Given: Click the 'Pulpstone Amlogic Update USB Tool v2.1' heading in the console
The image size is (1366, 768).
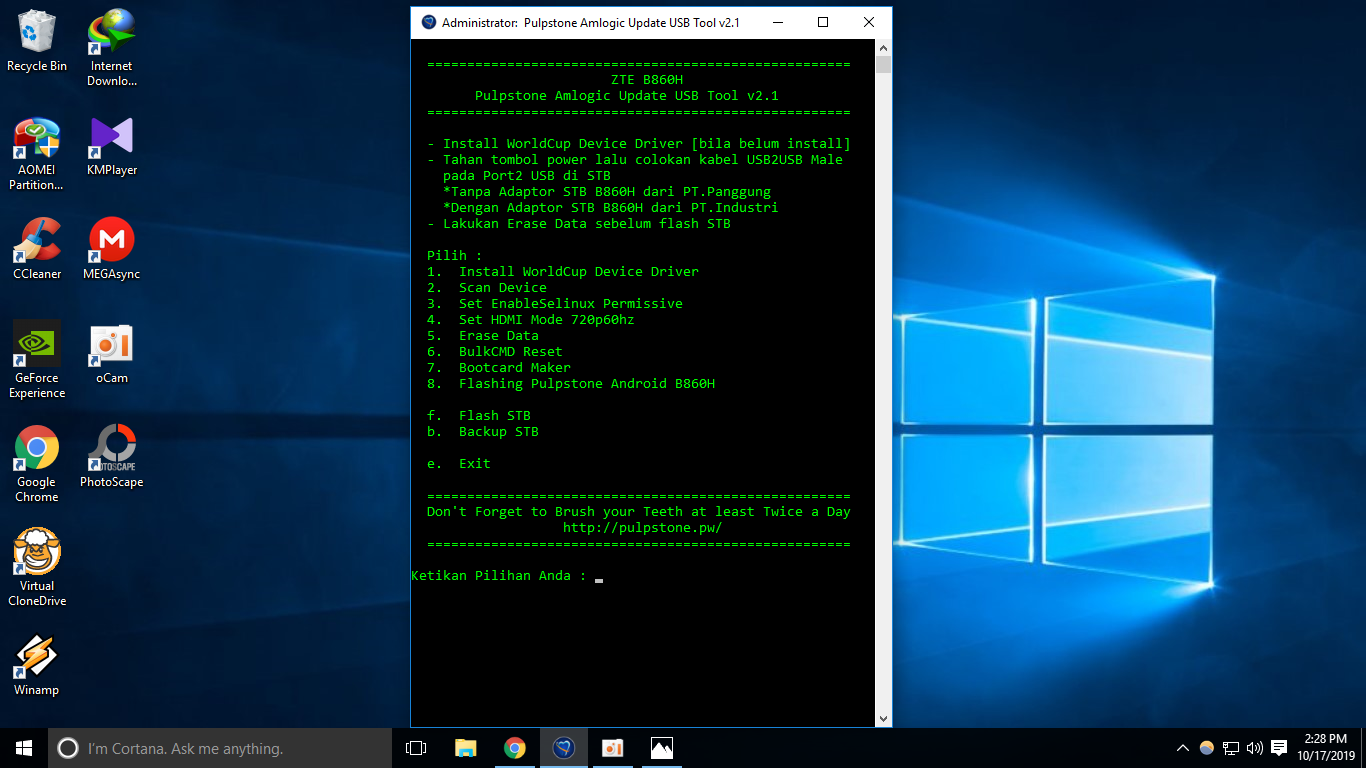Looking at the screenshot, I should coord(627,96).
